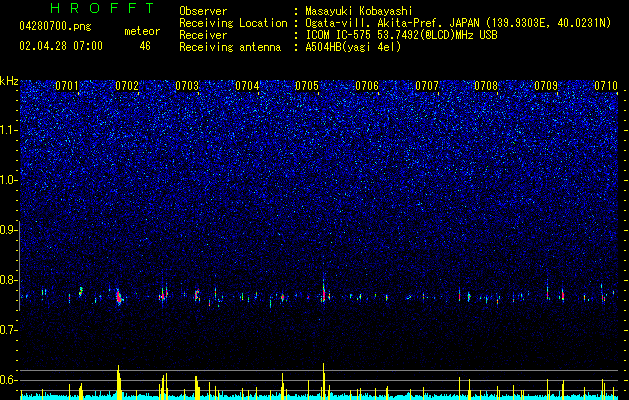
Task: Click the meteor count value 46
Action: point(145,46)
